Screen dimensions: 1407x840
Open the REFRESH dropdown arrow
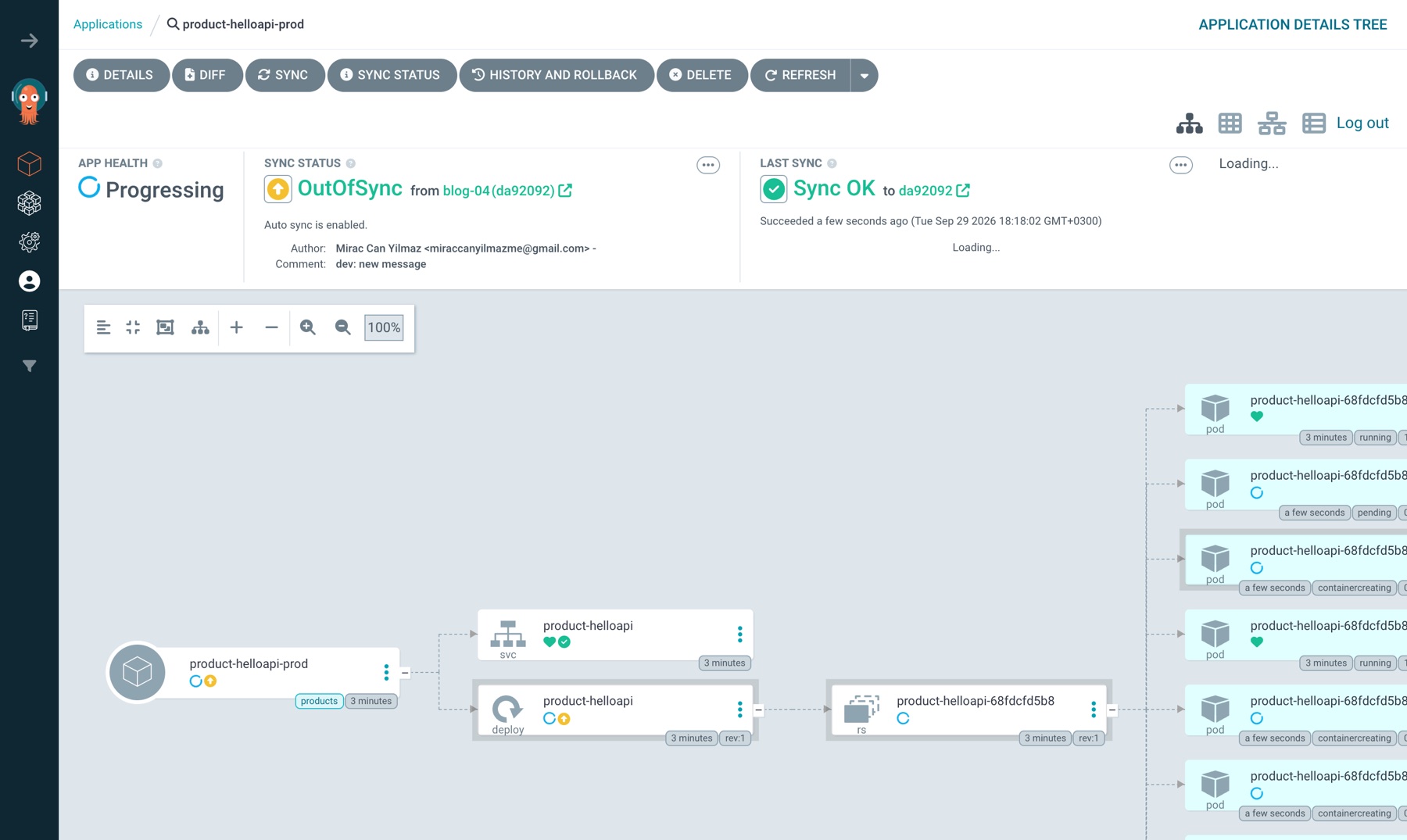[x=865, y=75]
